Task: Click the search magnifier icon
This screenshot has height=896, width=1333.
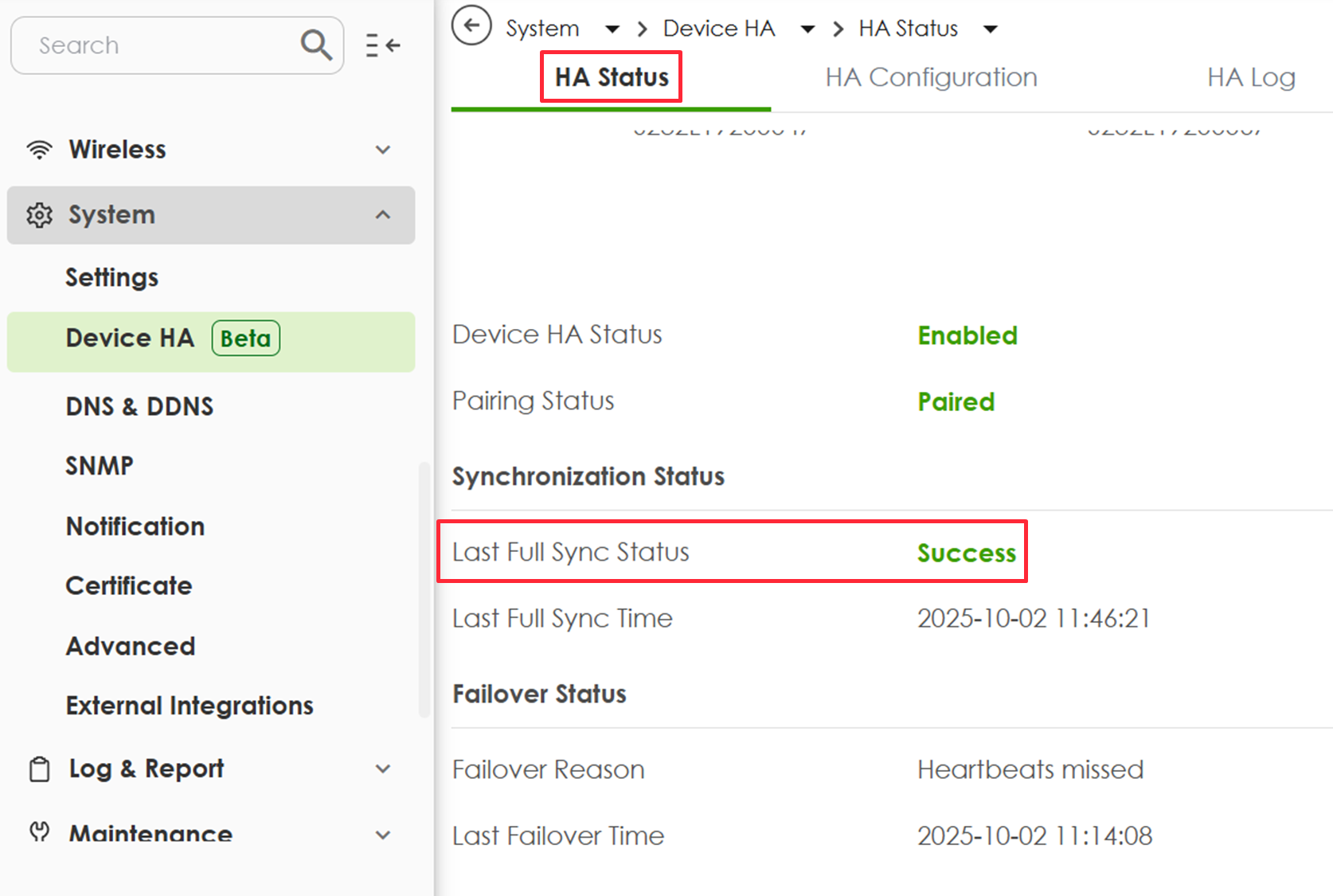Action: [316, 45]
